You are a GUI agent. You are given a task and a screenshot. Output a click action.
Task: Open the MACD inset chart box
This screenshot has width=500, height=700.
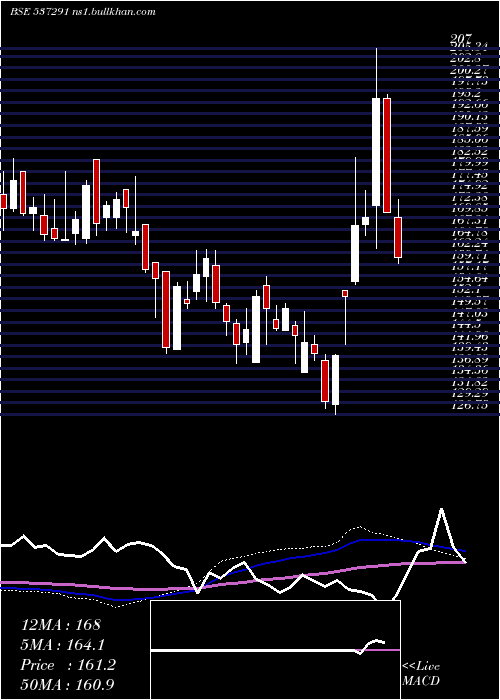click(x=275, y=650)
